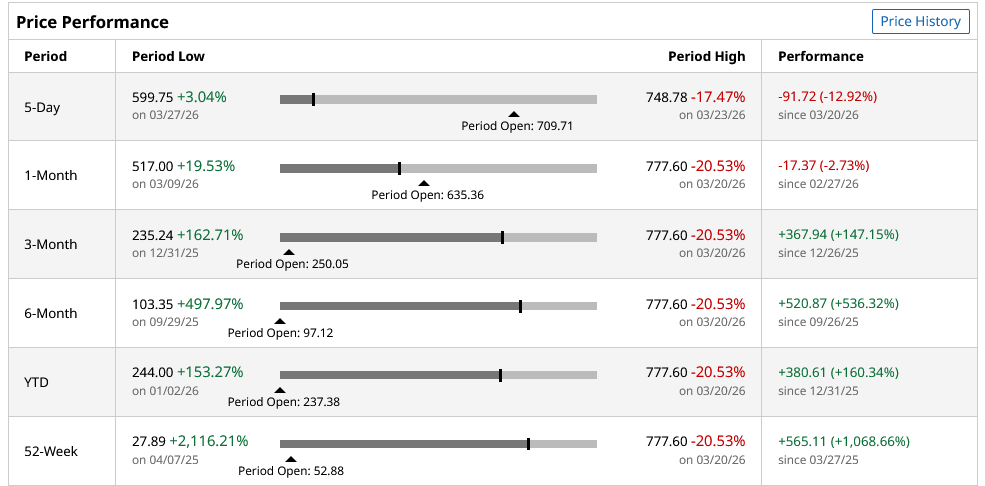This screenshot has height=486, width=985.
Task: Click the 52-Week low value 27.89
Action: click(x=149, y=441)
